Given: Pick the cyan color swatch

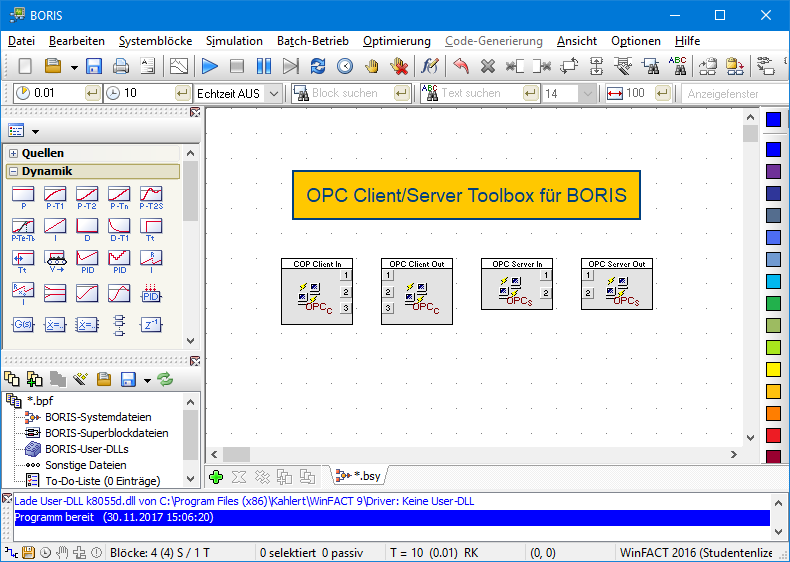Looking at the screenshot, I should 773,281.
